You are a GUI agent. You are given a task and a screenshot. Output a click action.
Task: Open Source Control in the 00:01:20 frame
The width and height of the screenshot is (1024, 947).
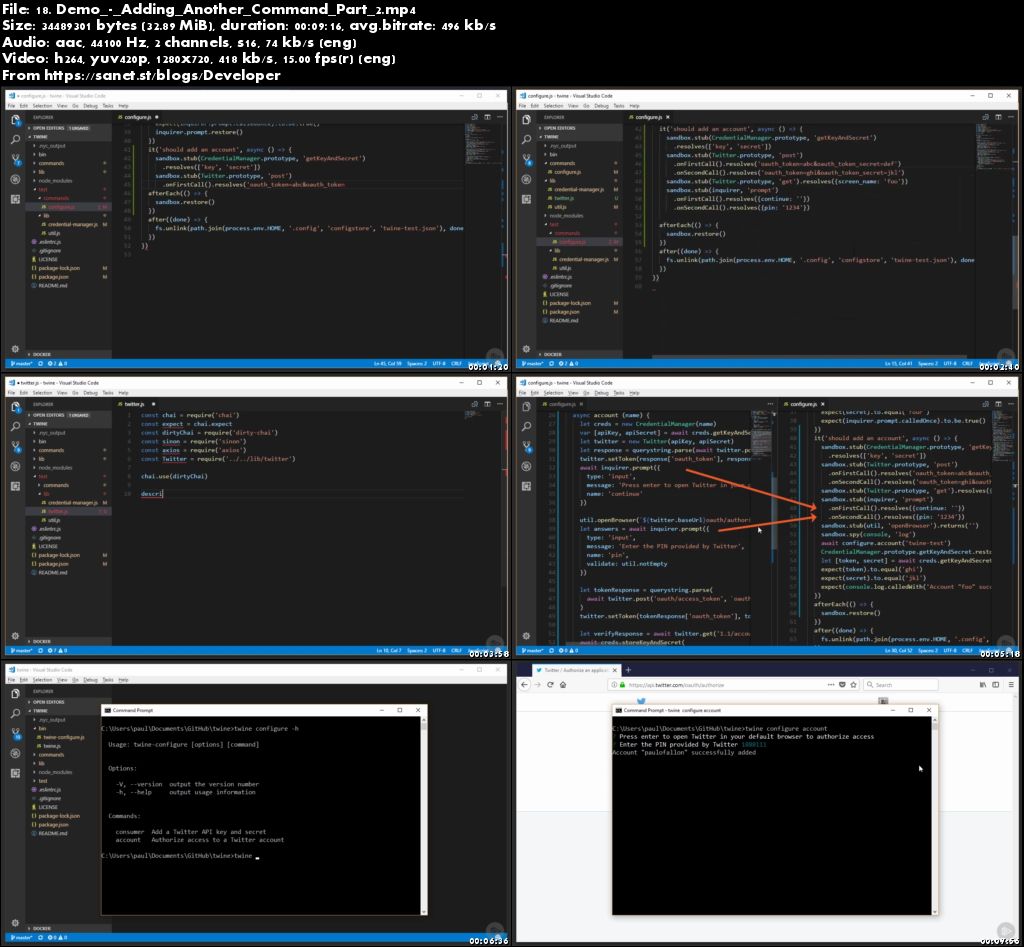point(16,159)
